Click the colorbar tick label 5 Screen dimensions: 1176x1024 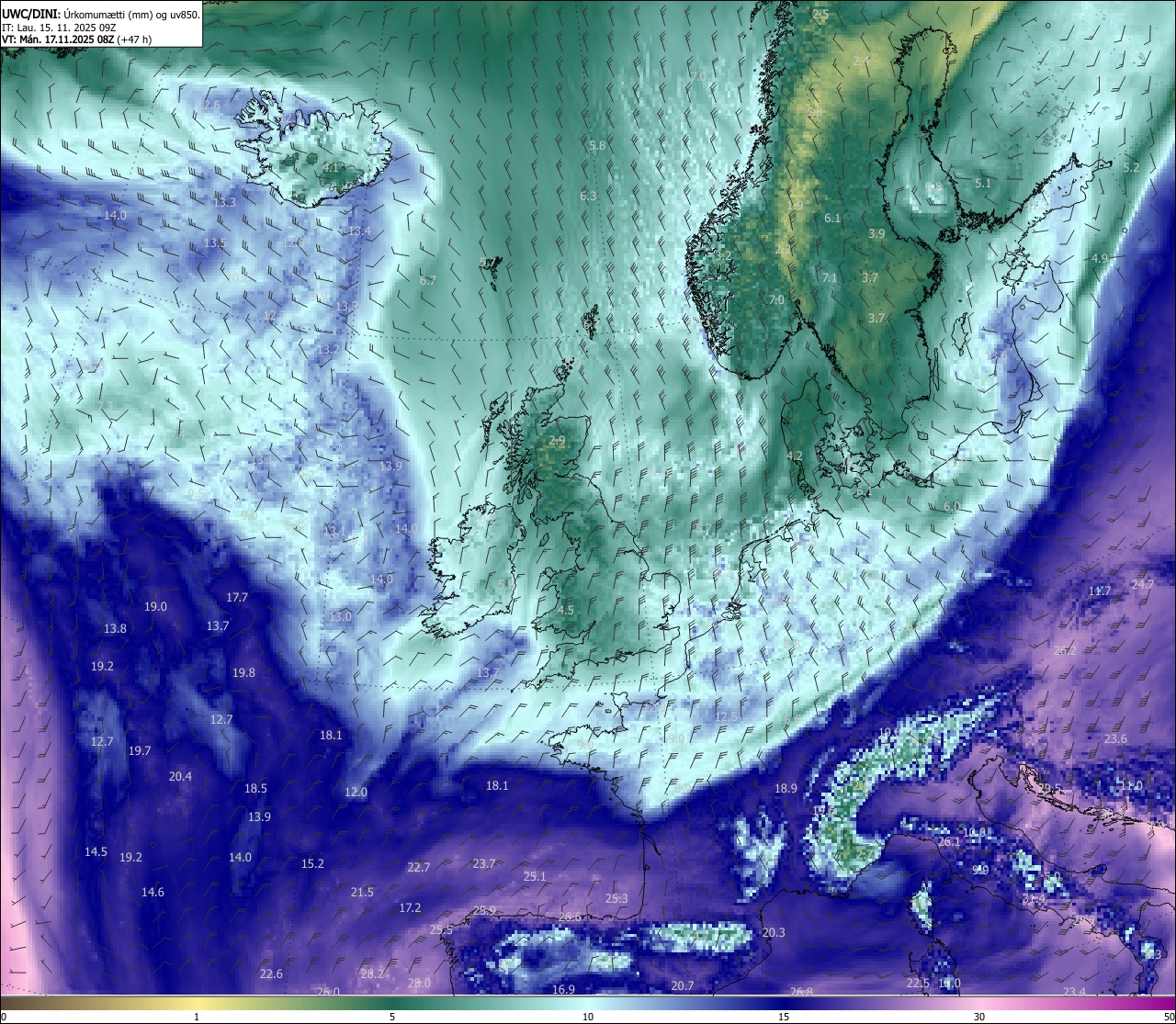(392, 1017)
